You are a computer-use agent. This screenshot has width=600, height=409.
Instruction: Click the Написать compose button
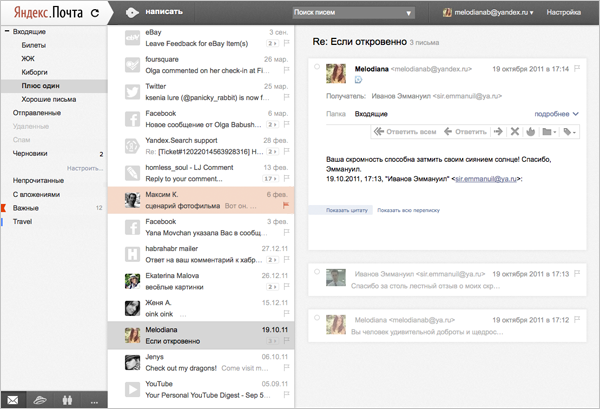tap(154, 12)
